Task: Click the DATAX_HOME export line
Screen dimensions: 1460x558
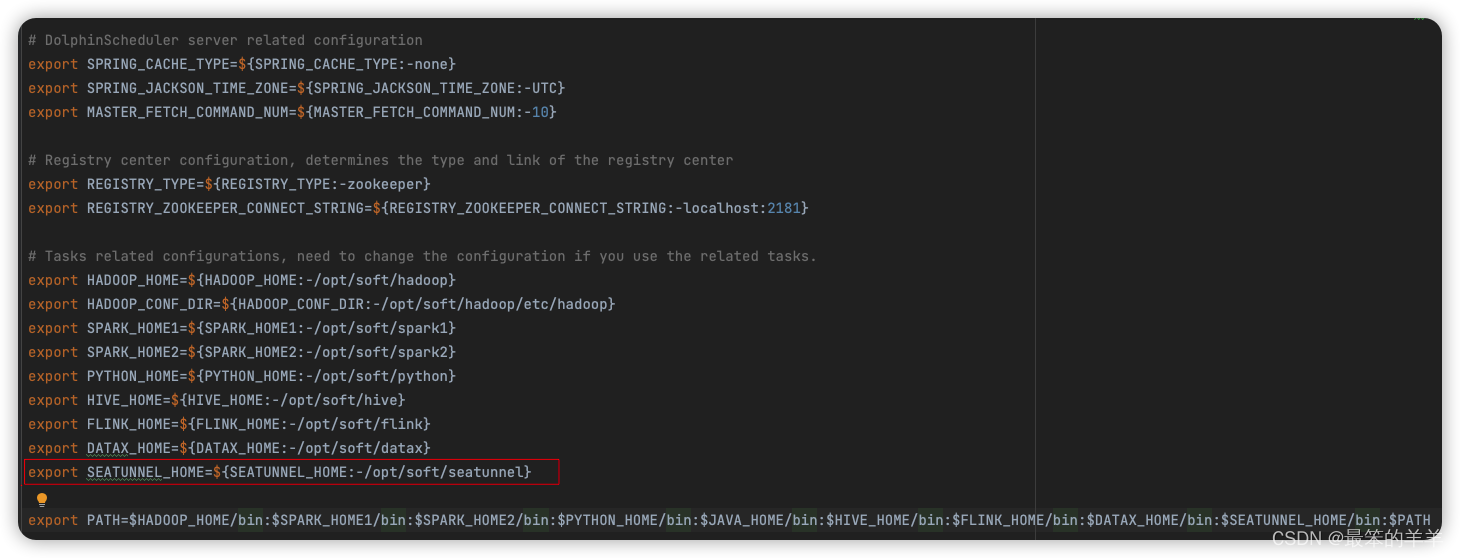Action: (229, 448)
